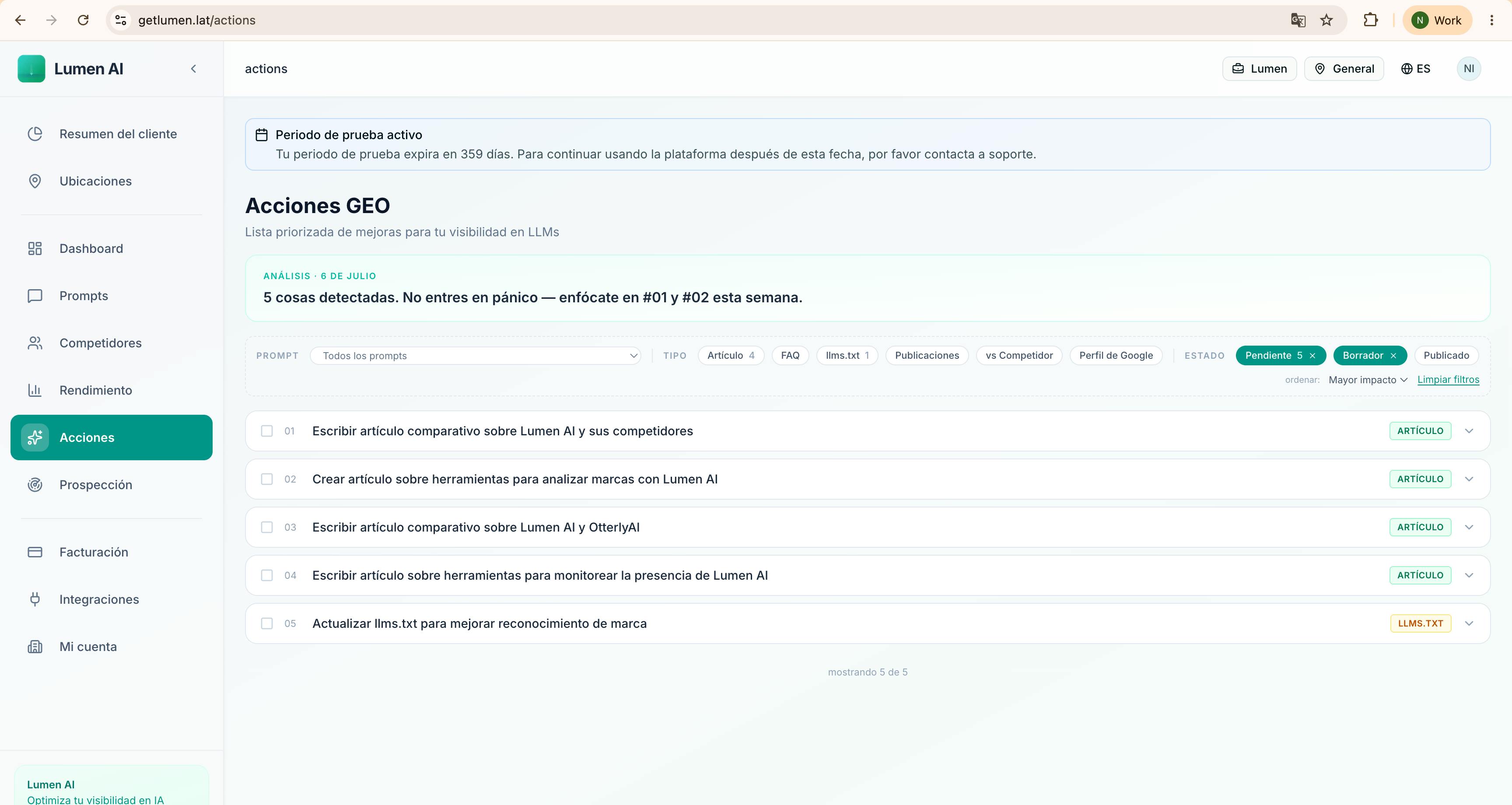Image resolution: width=1512 pixels, height=805 pixels.
Task: Expand action 02 with its chevron
Action: (1469, 479)
